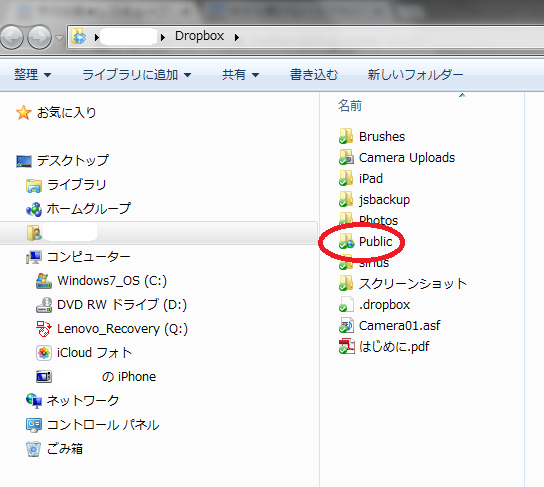Click the デスクトップ monitor icon
The image size is (544, 487).
24,161
